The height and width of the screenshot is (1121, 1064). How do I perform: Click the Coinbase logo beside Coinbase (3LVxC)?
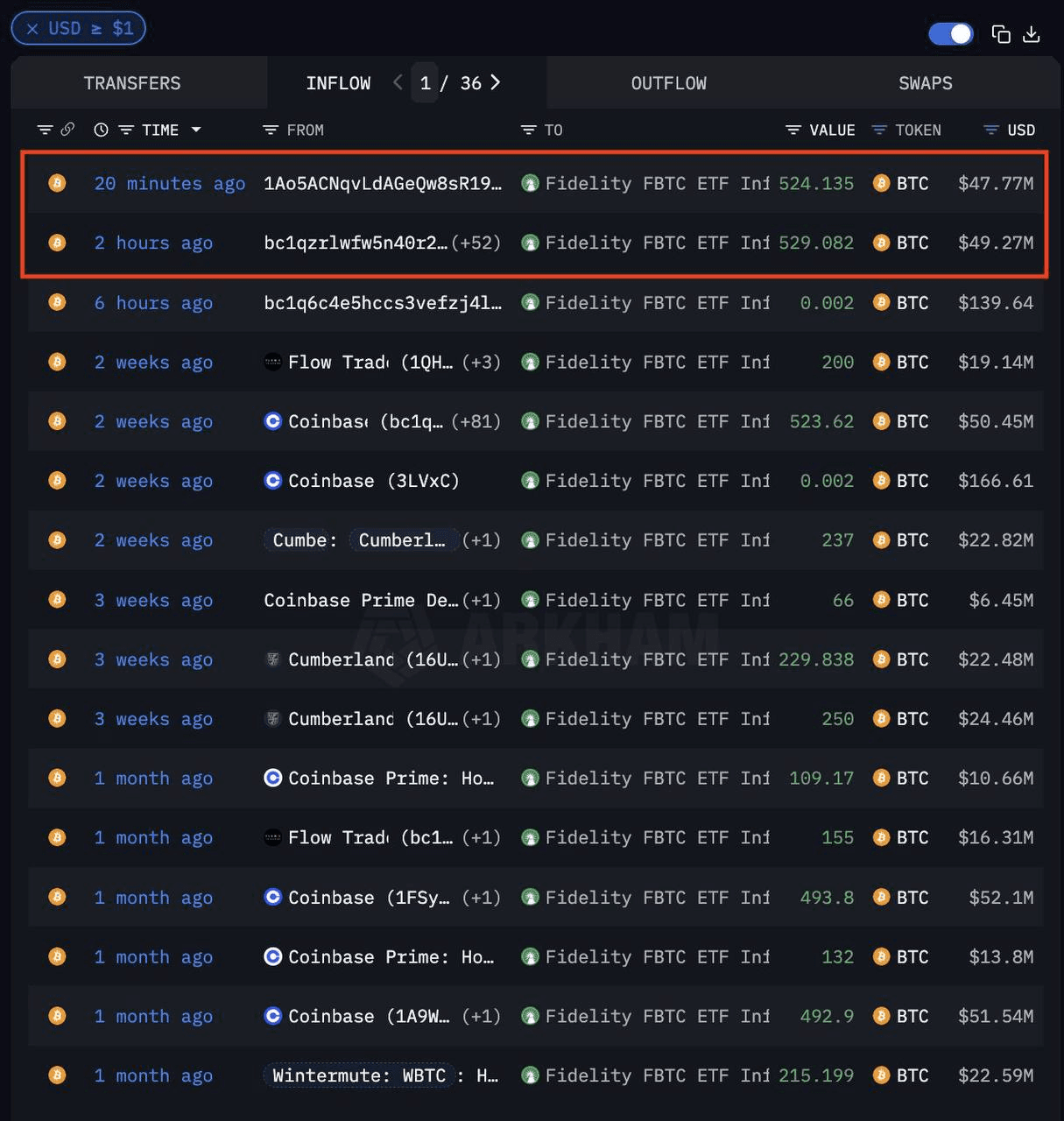pos(273,481)
